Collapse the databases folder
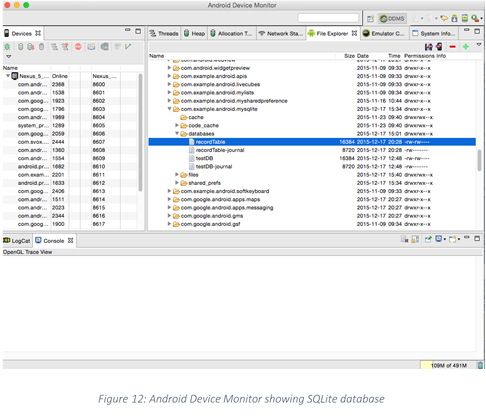This screenshot has height=419, width=486. pyautogui.click(x=177, y=133)
